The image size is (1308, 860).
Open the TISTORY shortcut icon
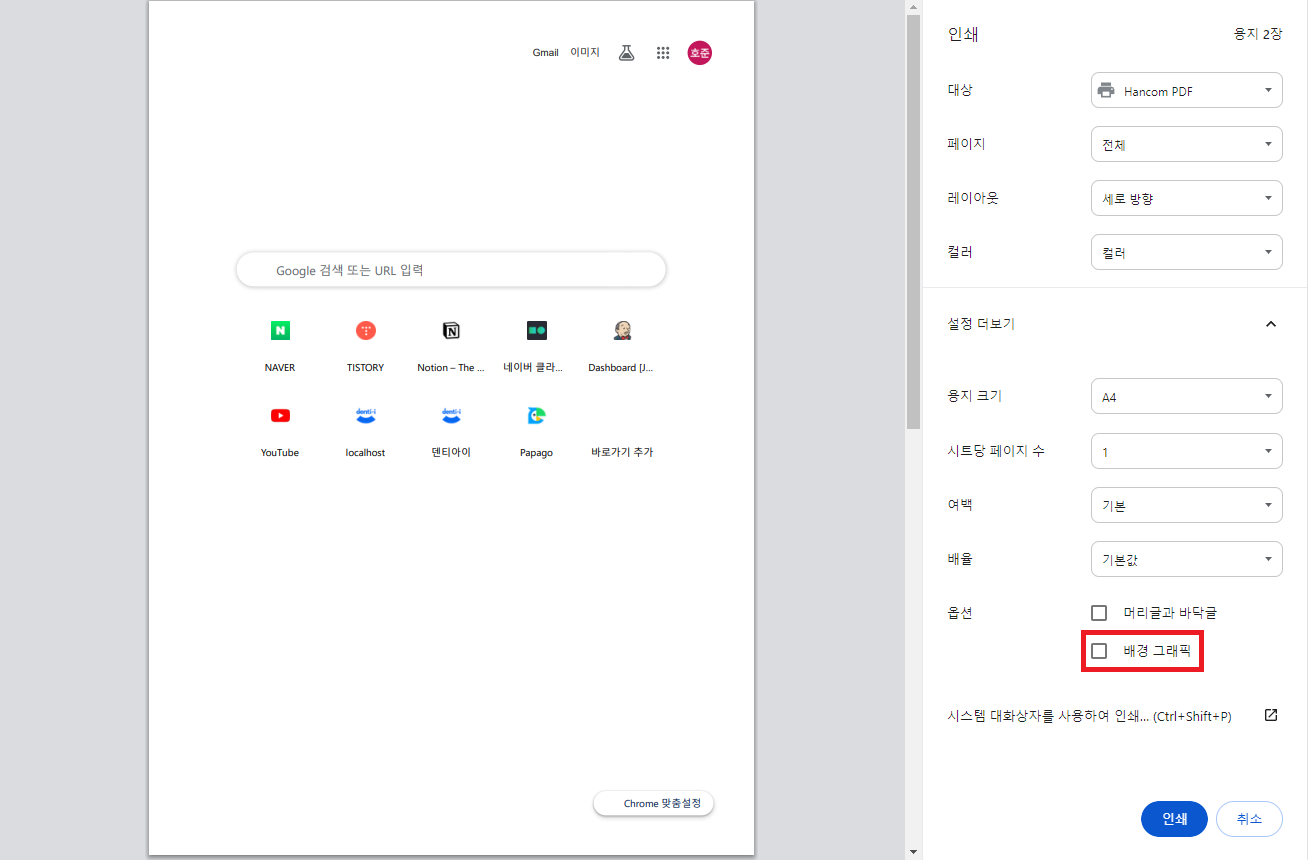(x=366, y=330)
